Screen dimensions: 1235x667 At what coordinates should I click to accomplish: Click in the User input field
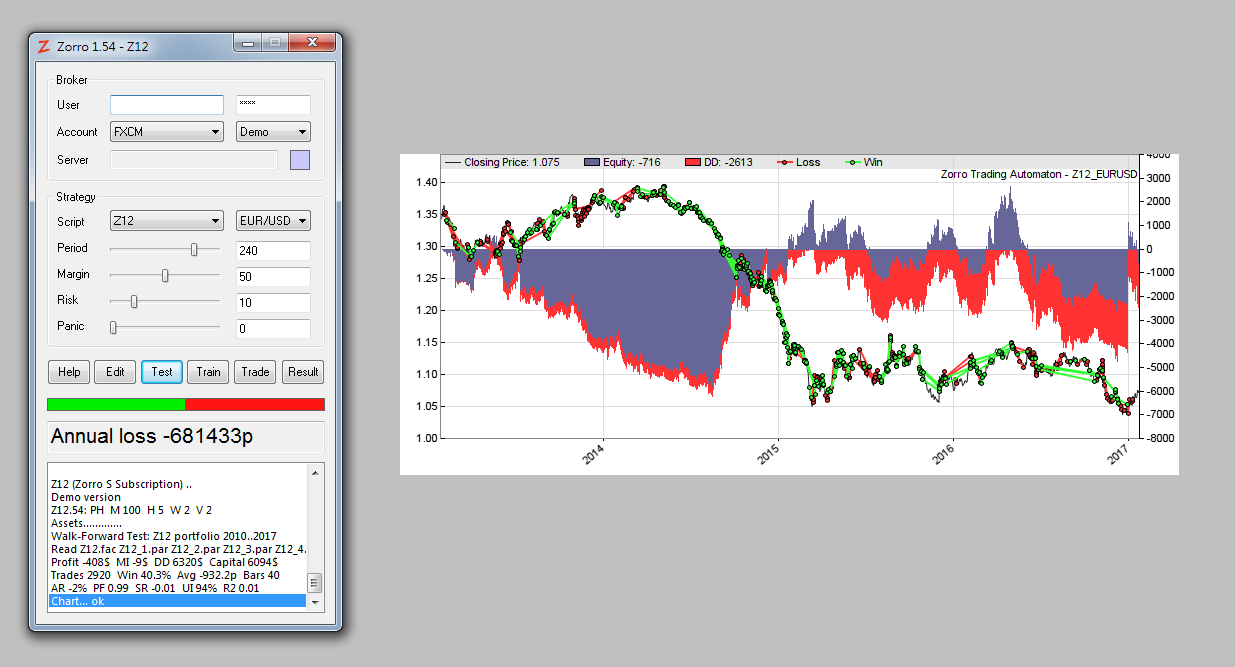[166, 105]
